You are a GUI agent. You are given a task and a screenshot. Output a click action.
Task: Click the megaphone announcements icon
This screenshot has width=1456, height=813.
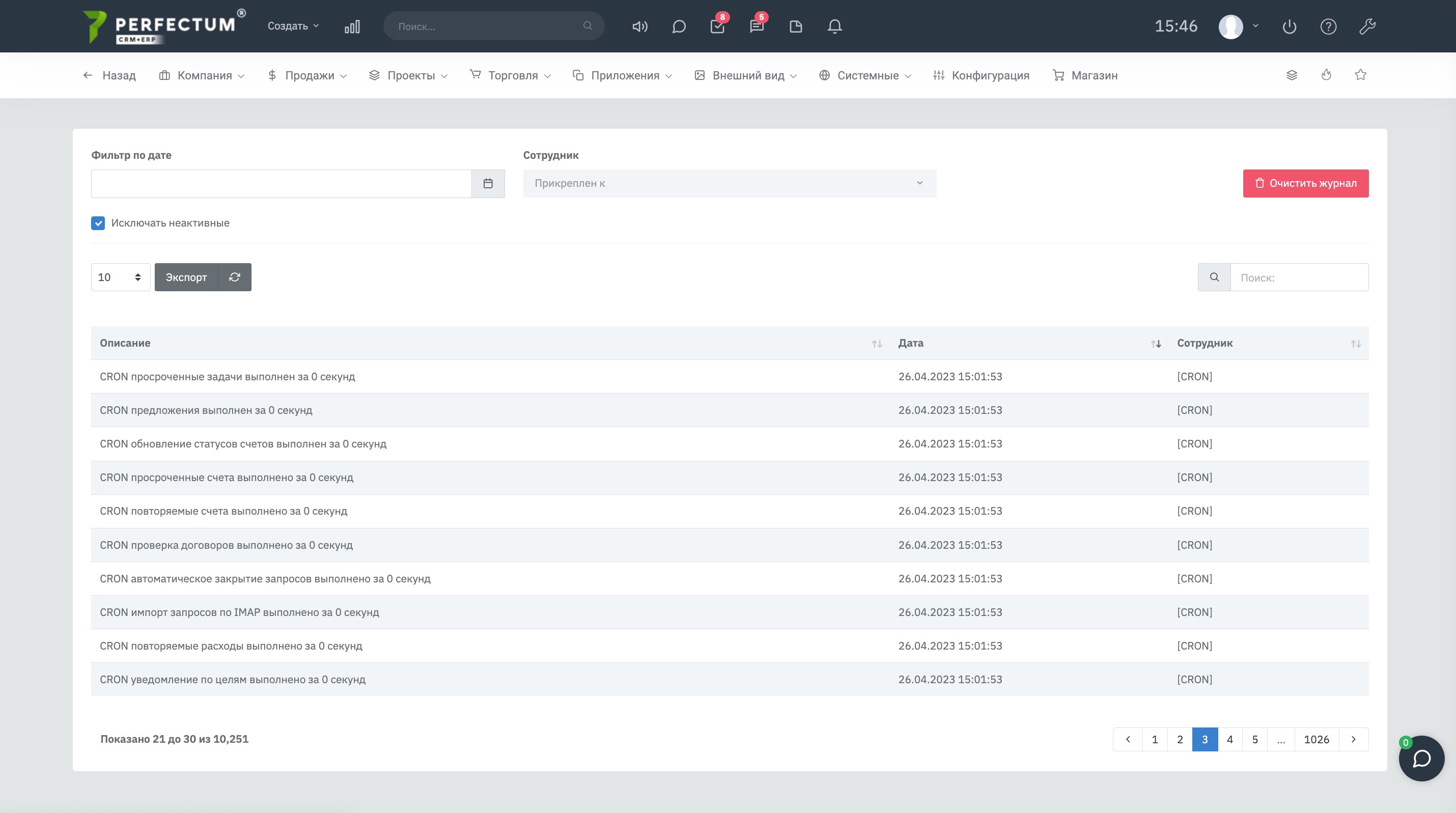639,26
